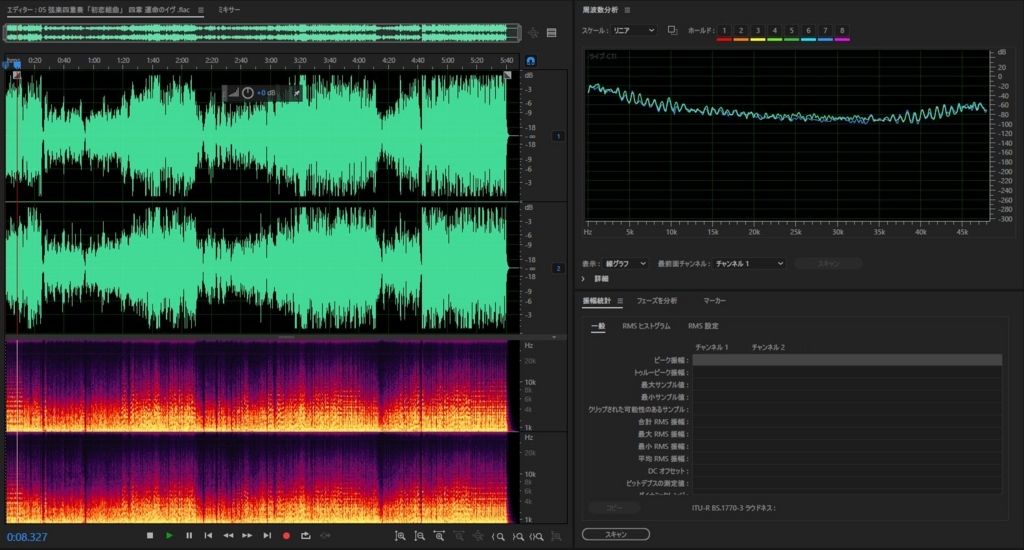This screenshot has height=550, width=1024.
Task: Zoom in at out point icon
Action: [517, 536]
